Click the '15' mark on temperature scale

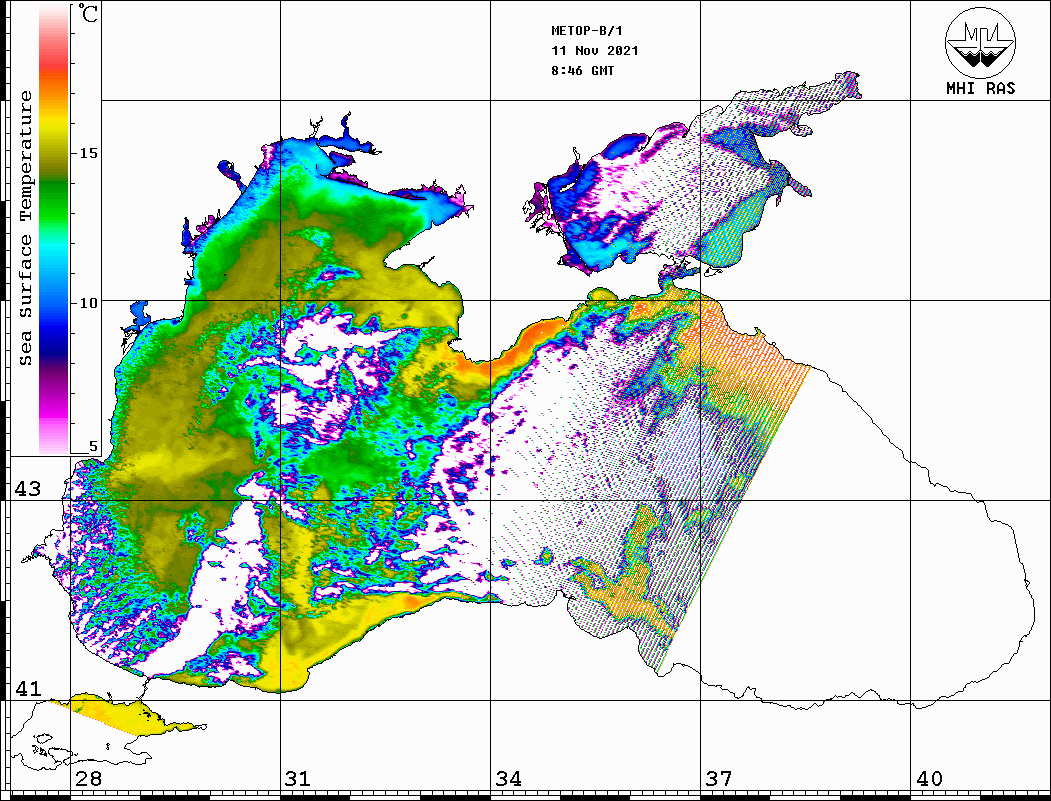(x=88, y=153)
